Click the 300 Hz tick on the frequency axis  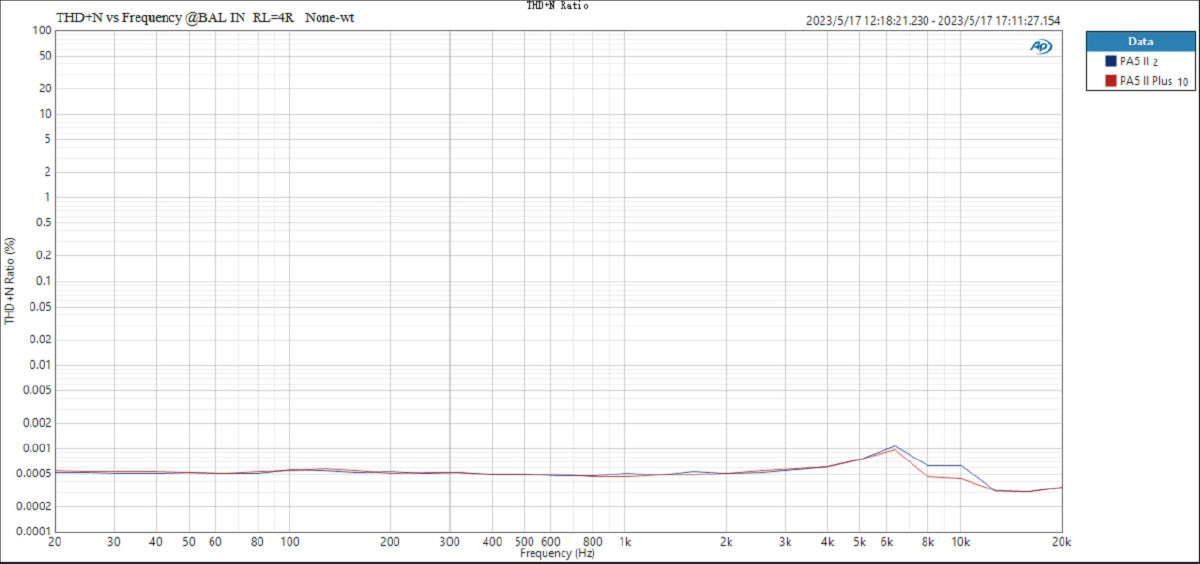point(449,542)
